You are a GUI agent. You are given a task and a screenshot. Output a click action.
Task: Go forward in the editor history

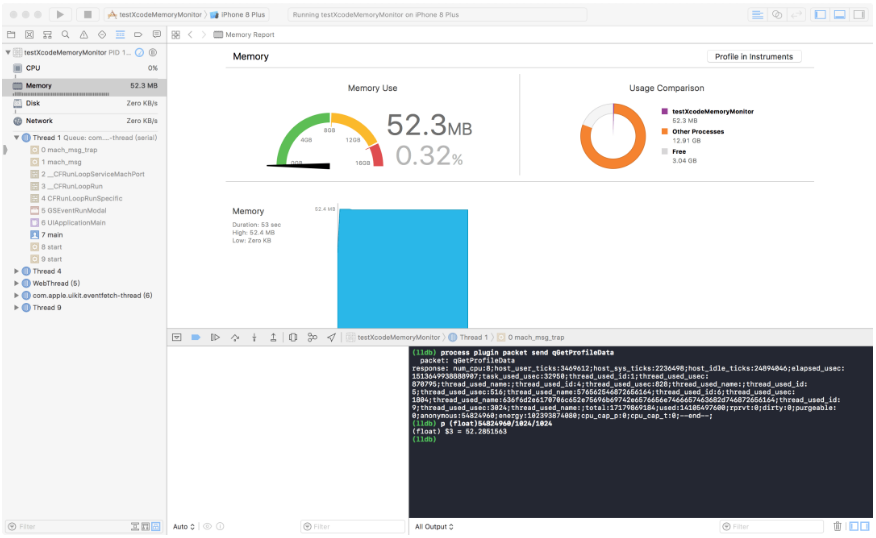pos(203,35)
